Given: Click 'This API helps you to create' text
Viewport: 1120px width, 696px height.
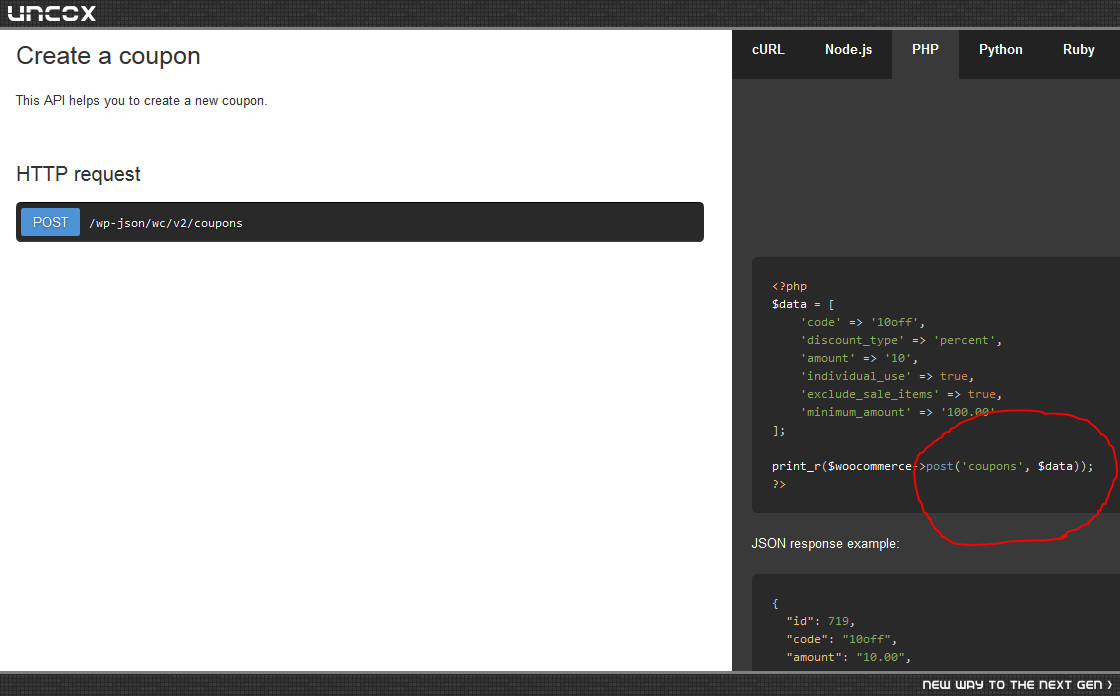Looking at the screenshot, I should pos(141,101).
